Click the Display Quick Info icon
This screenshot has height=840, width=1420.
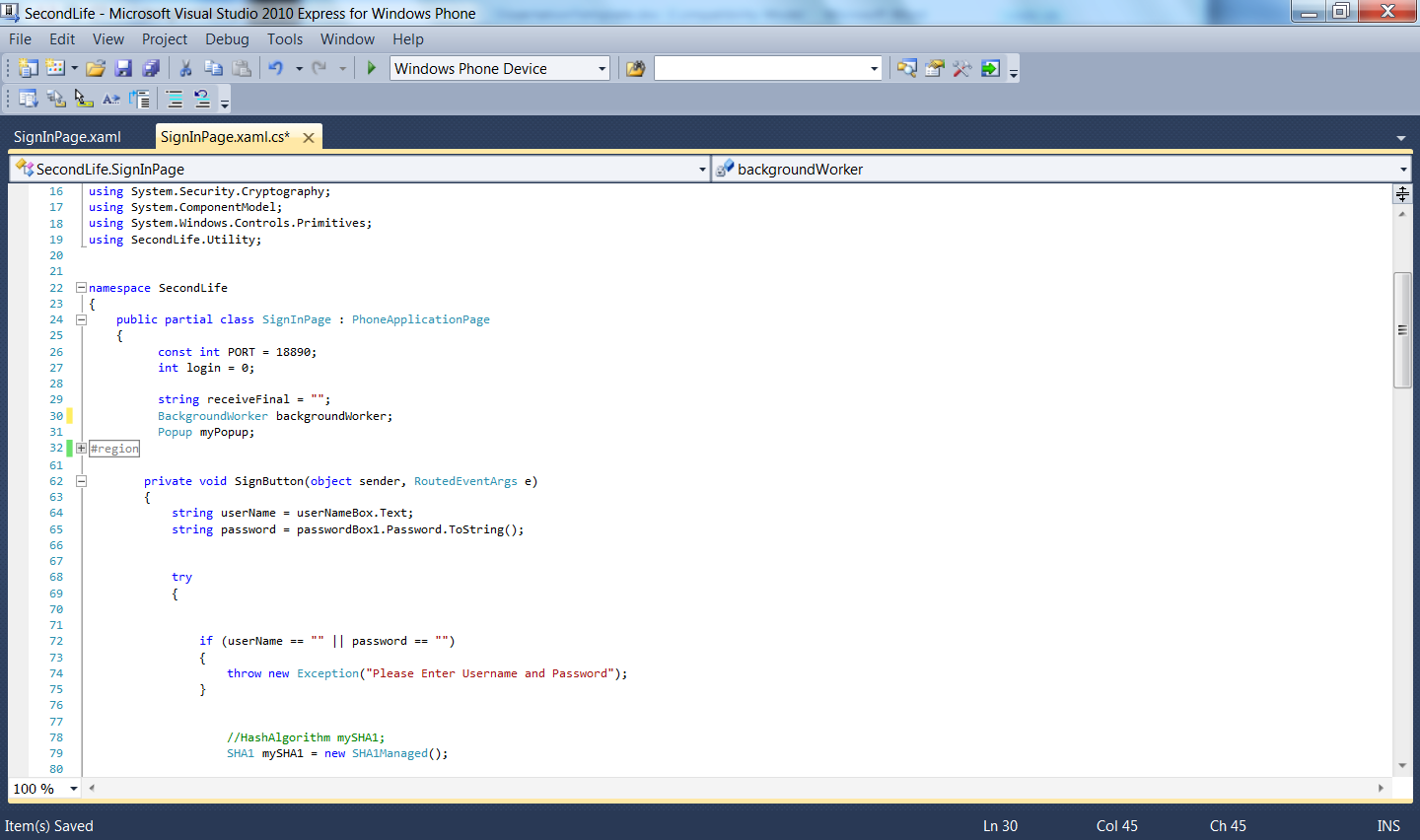click(x=84, y=99)
